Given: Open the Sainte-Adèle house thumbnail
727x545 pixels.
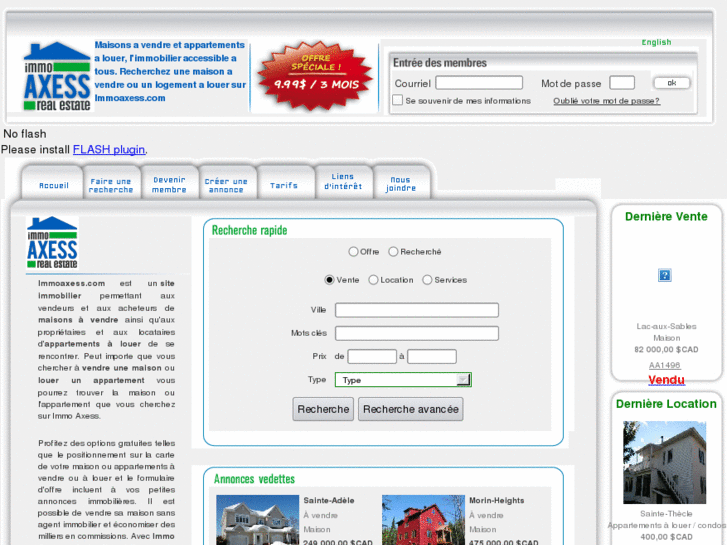Looking at the screenshot, I should [257, 520].
